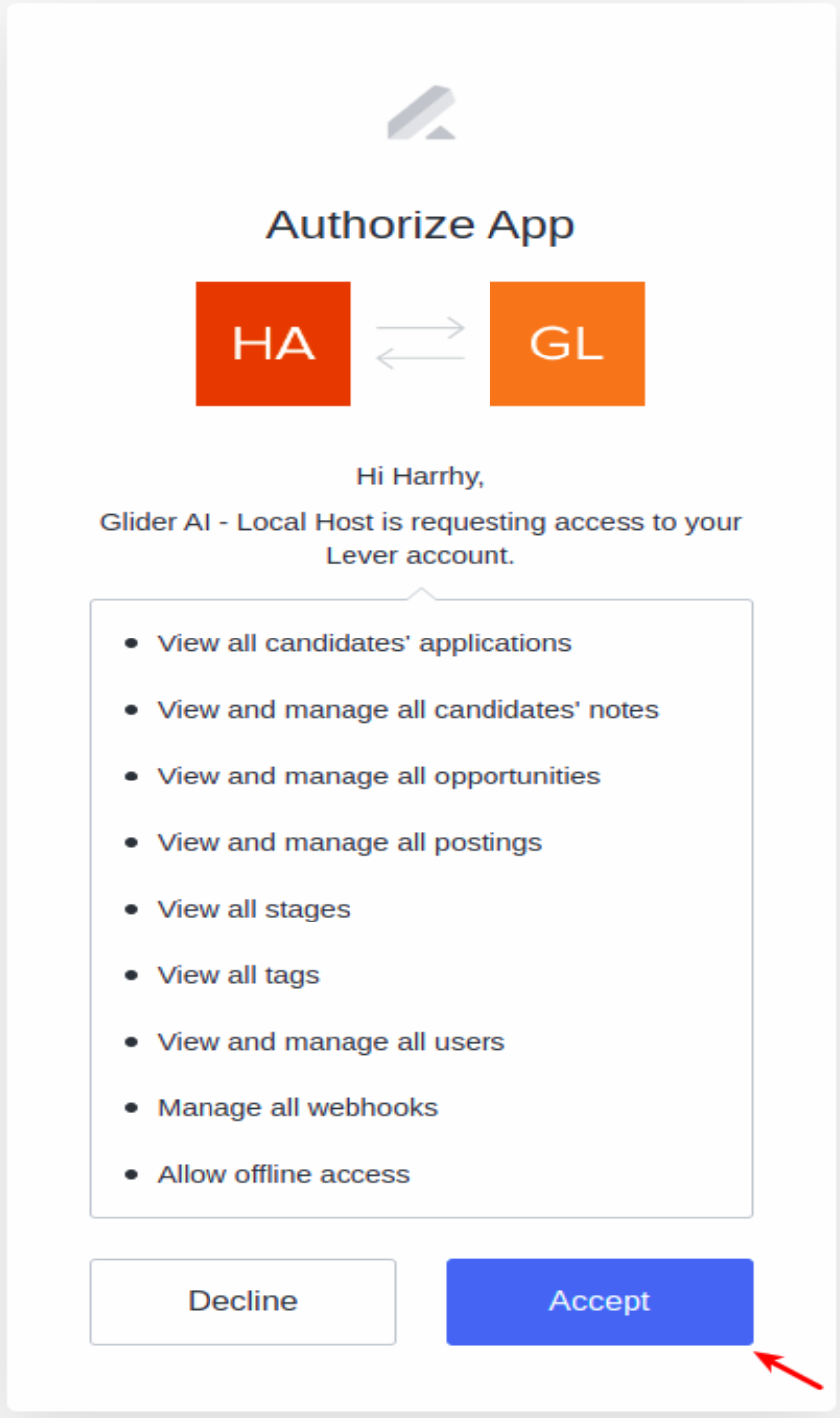Screen dimensions: 840x1418
Task: Click the pencil logo above Authorize App
Action: click(420, 116)
